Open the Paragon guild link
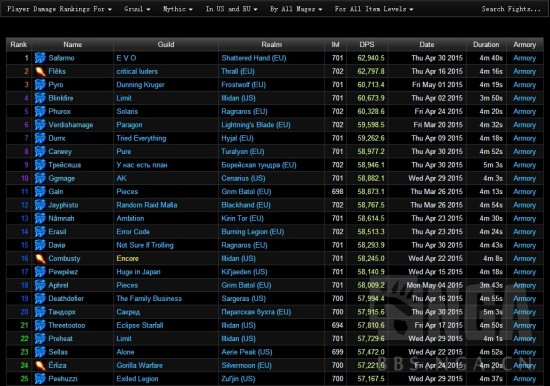Viewport: 550px width, 386px height. (129, 125)
